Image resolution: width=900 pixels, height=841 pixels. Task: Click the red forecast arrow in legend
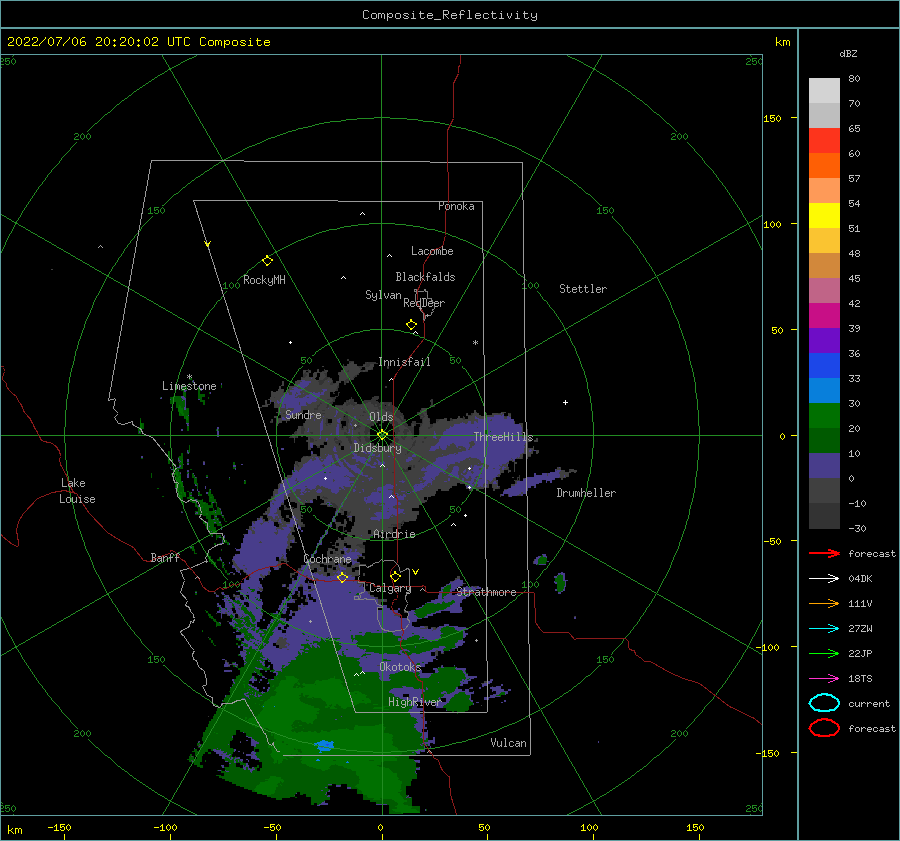tap(824, 553)
